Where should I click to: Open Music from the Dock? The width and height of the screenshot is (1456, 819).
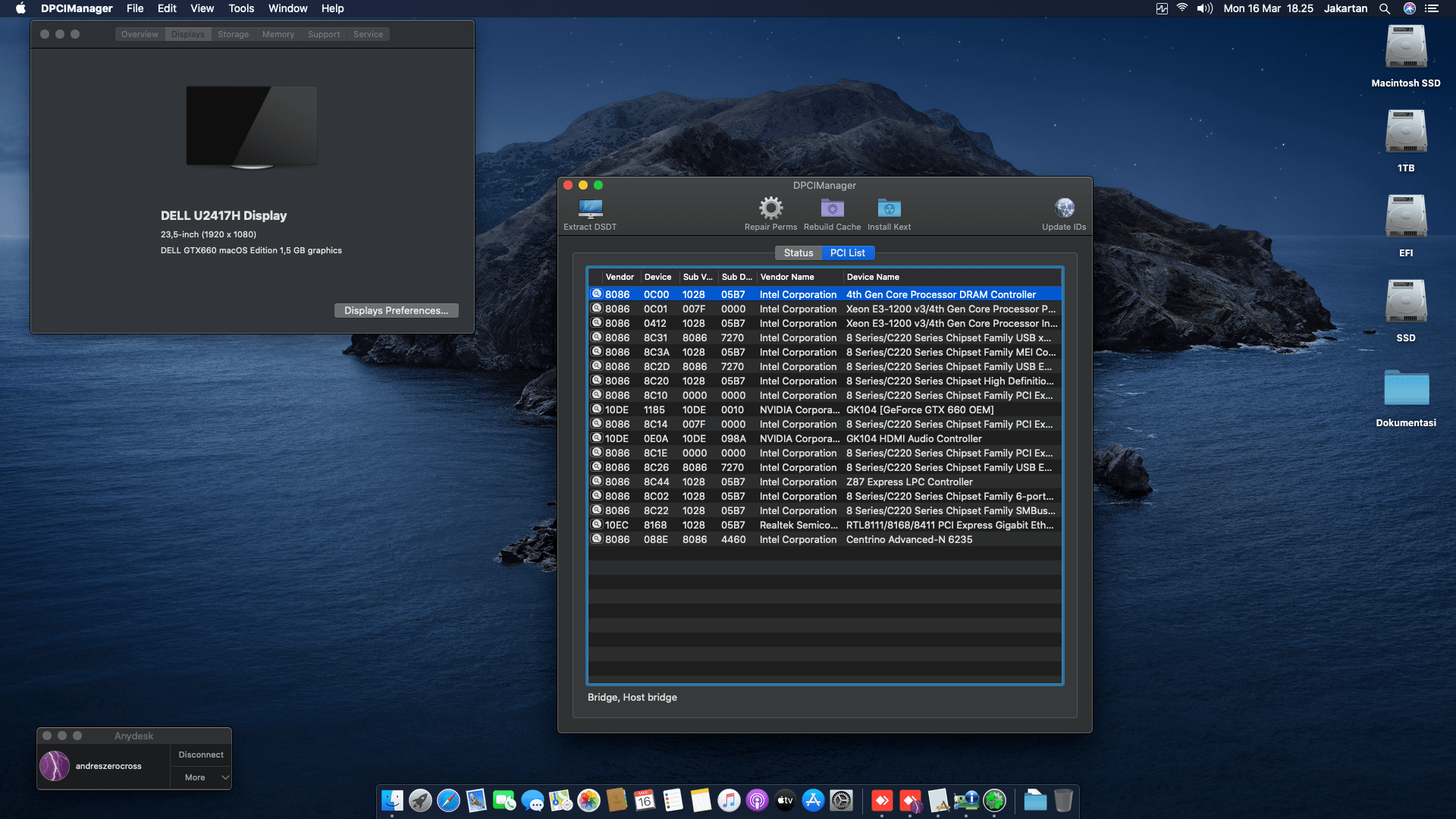tap(729, 800)
